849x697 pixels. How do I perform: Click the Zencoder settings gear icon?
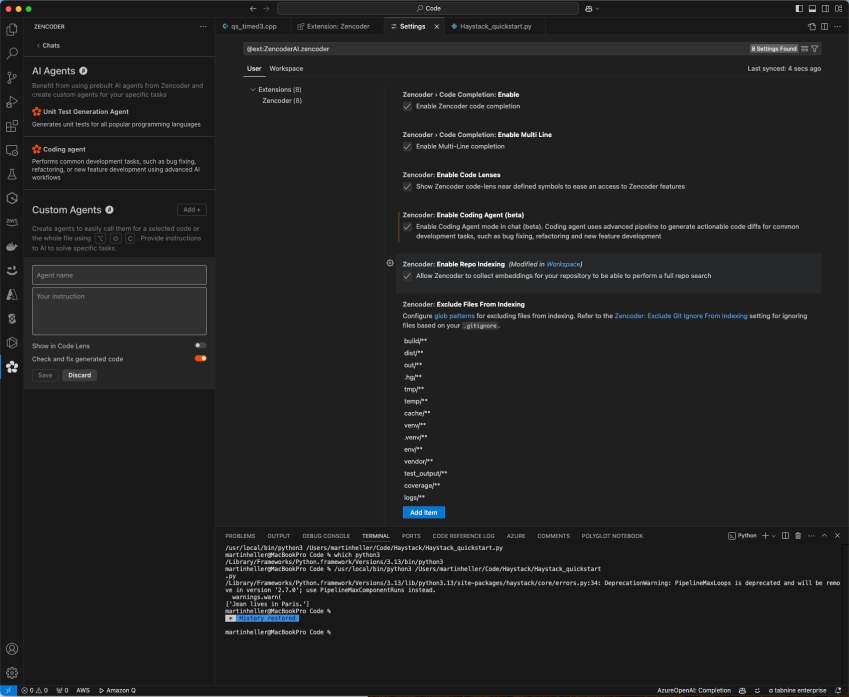click(x=389, y=262)
